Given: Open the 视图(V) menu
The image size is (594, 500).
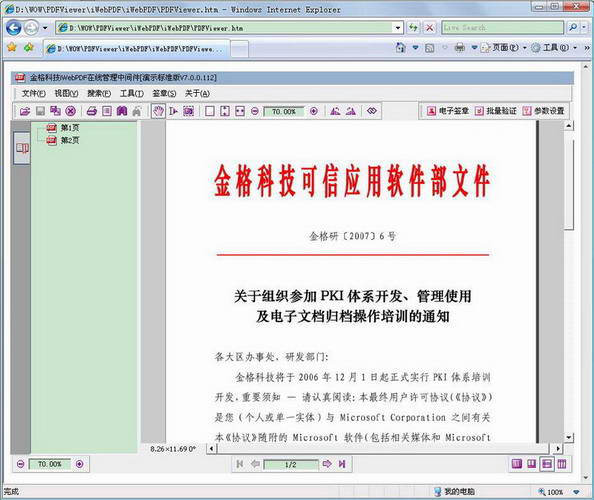Looking at the screenshot, I should (66, 93).
